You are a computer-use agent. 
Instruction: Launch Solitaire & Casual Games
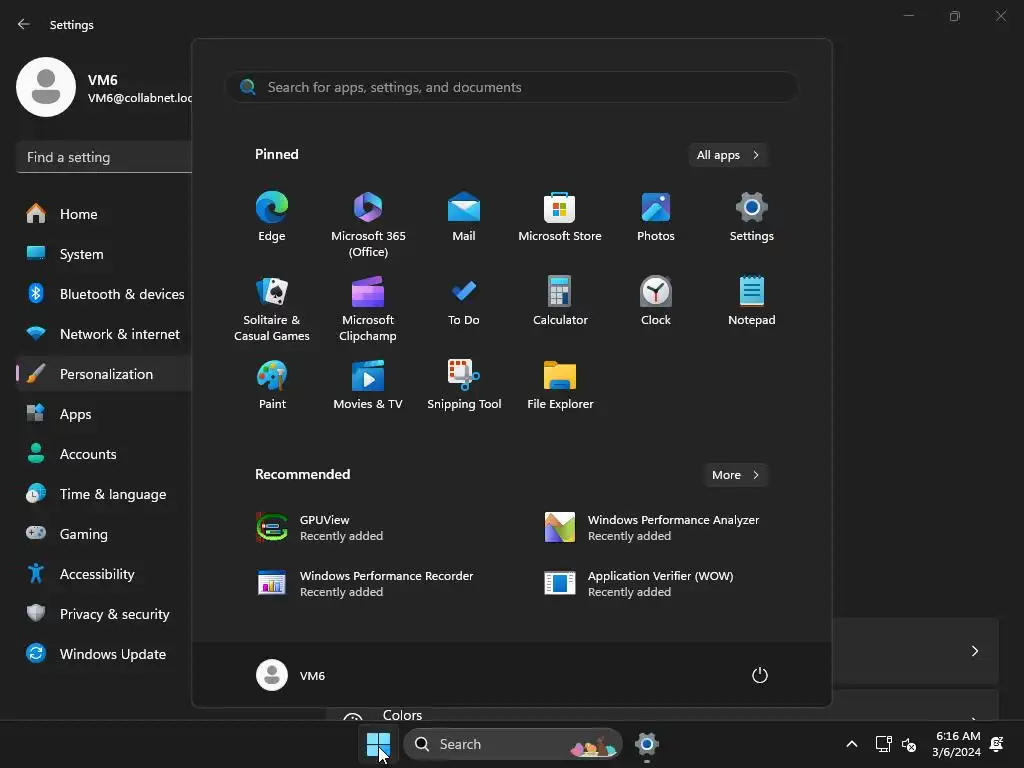(272, 309)
